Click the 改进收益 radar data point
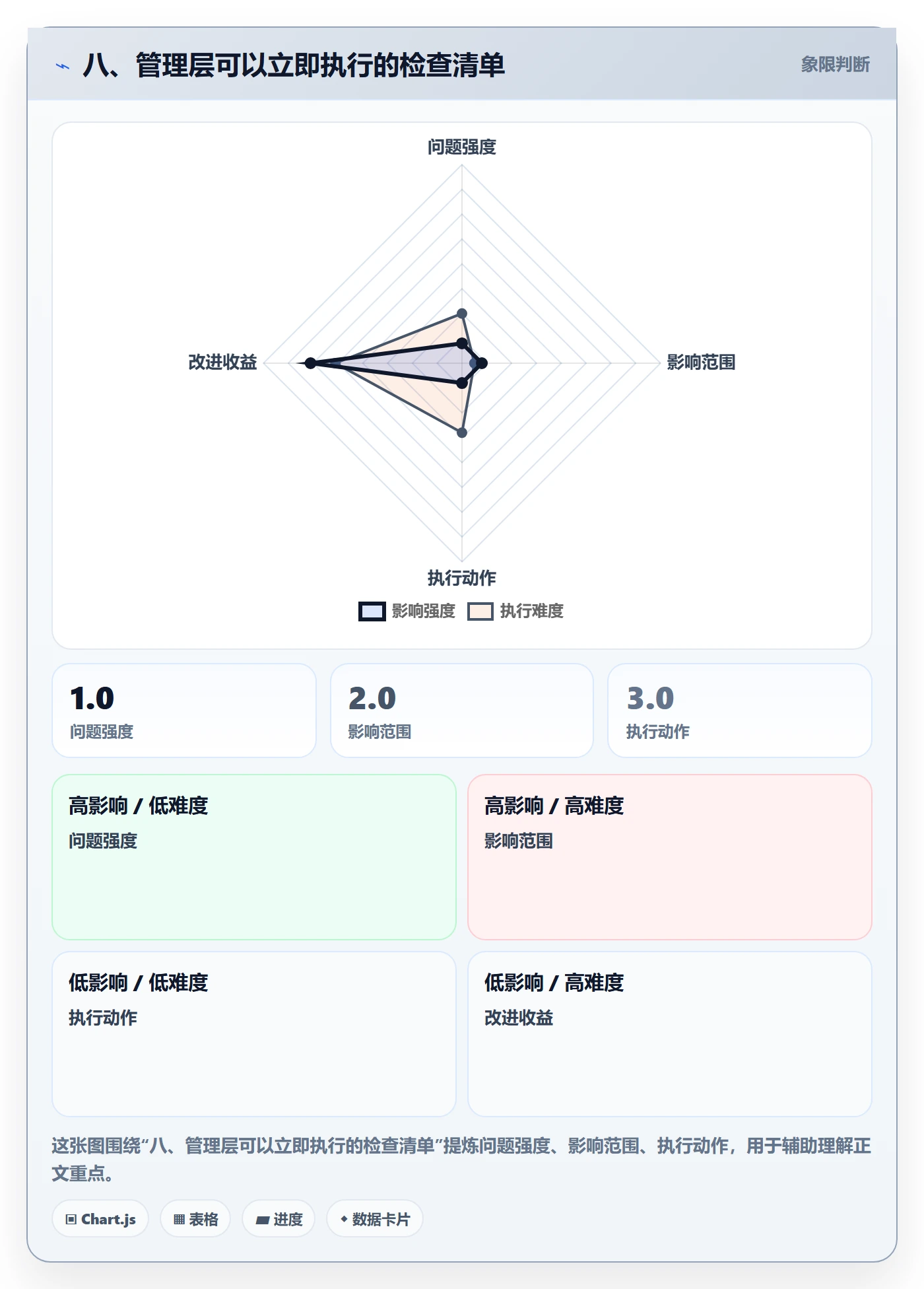This screenshot has height=1289, width=924. pos(310,363)
